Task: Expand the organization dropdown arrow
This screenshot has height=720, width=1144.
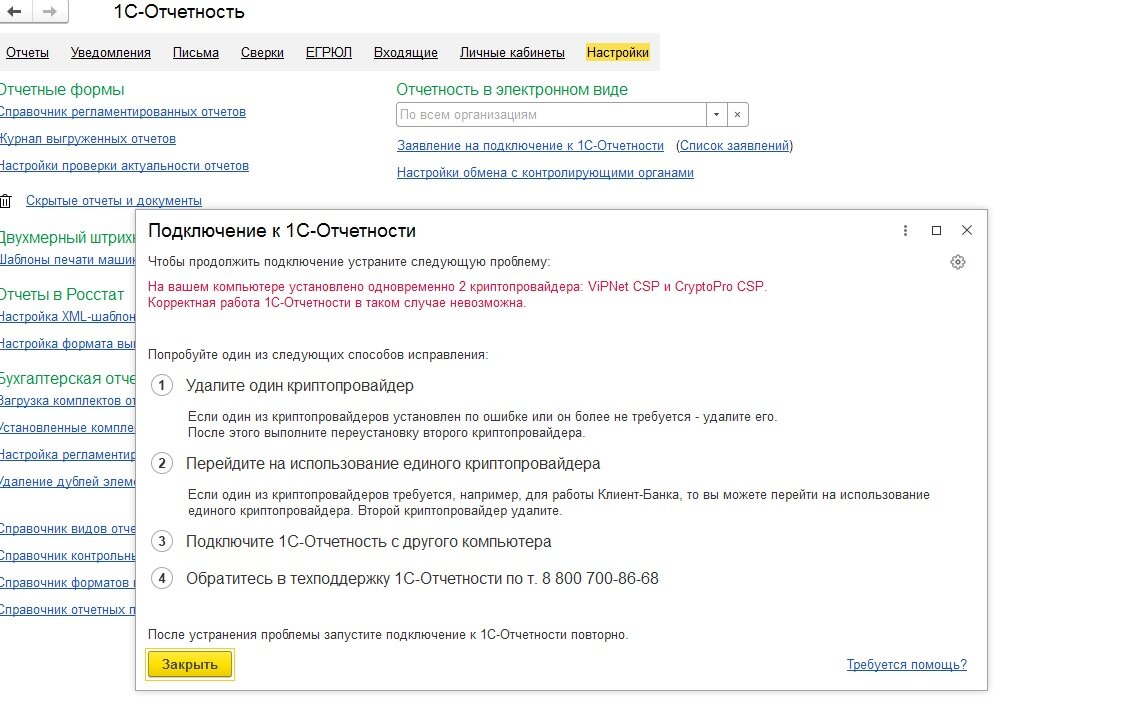Action: (716, 115)
